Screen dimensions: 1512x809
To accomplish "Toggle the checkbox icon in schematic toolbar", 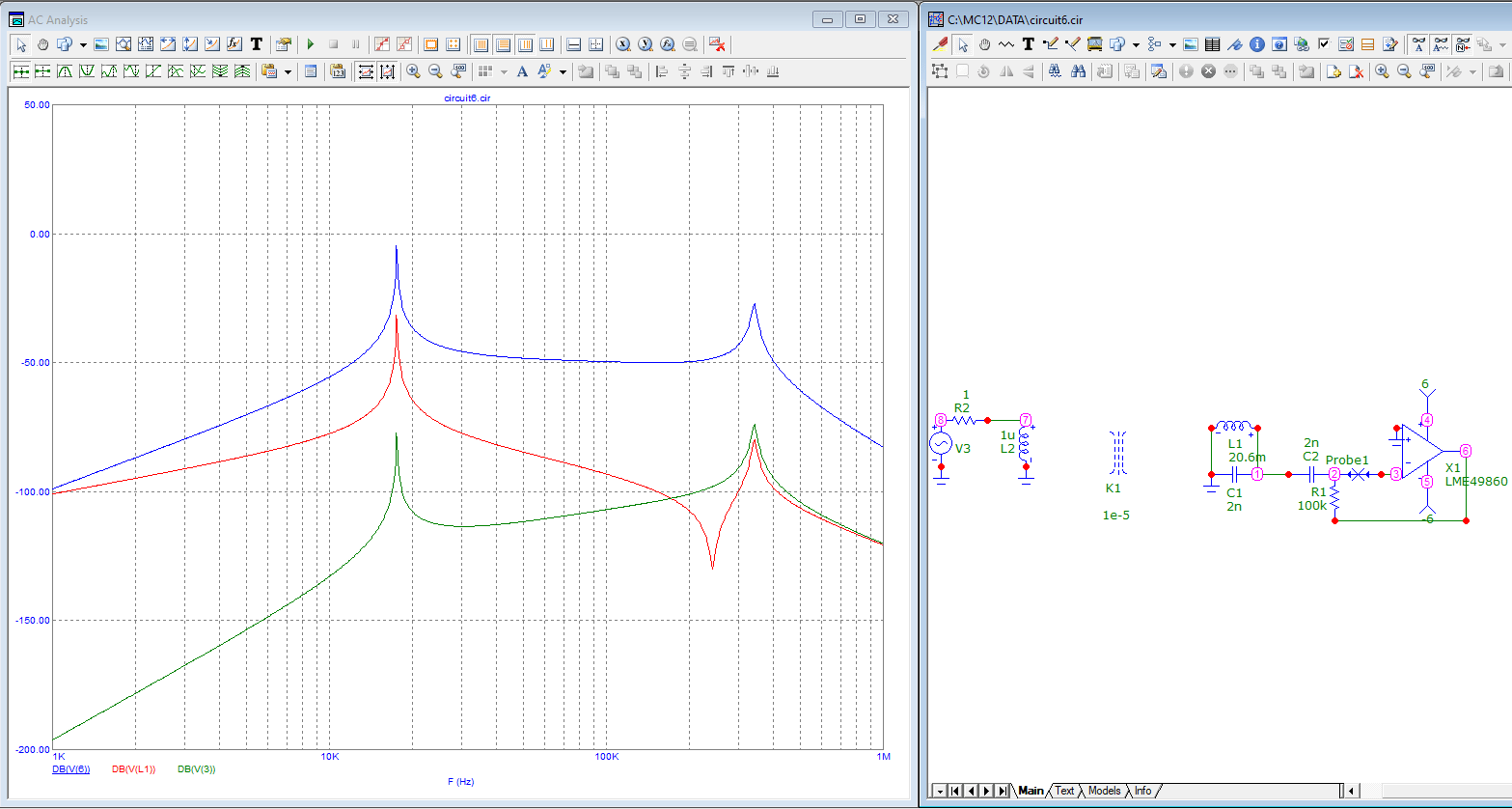I will coord(1324,44).
